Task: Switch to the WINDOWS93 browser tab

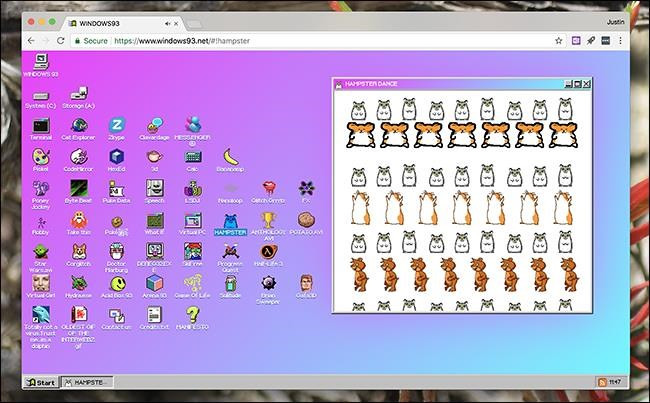Action: [120, 21]
